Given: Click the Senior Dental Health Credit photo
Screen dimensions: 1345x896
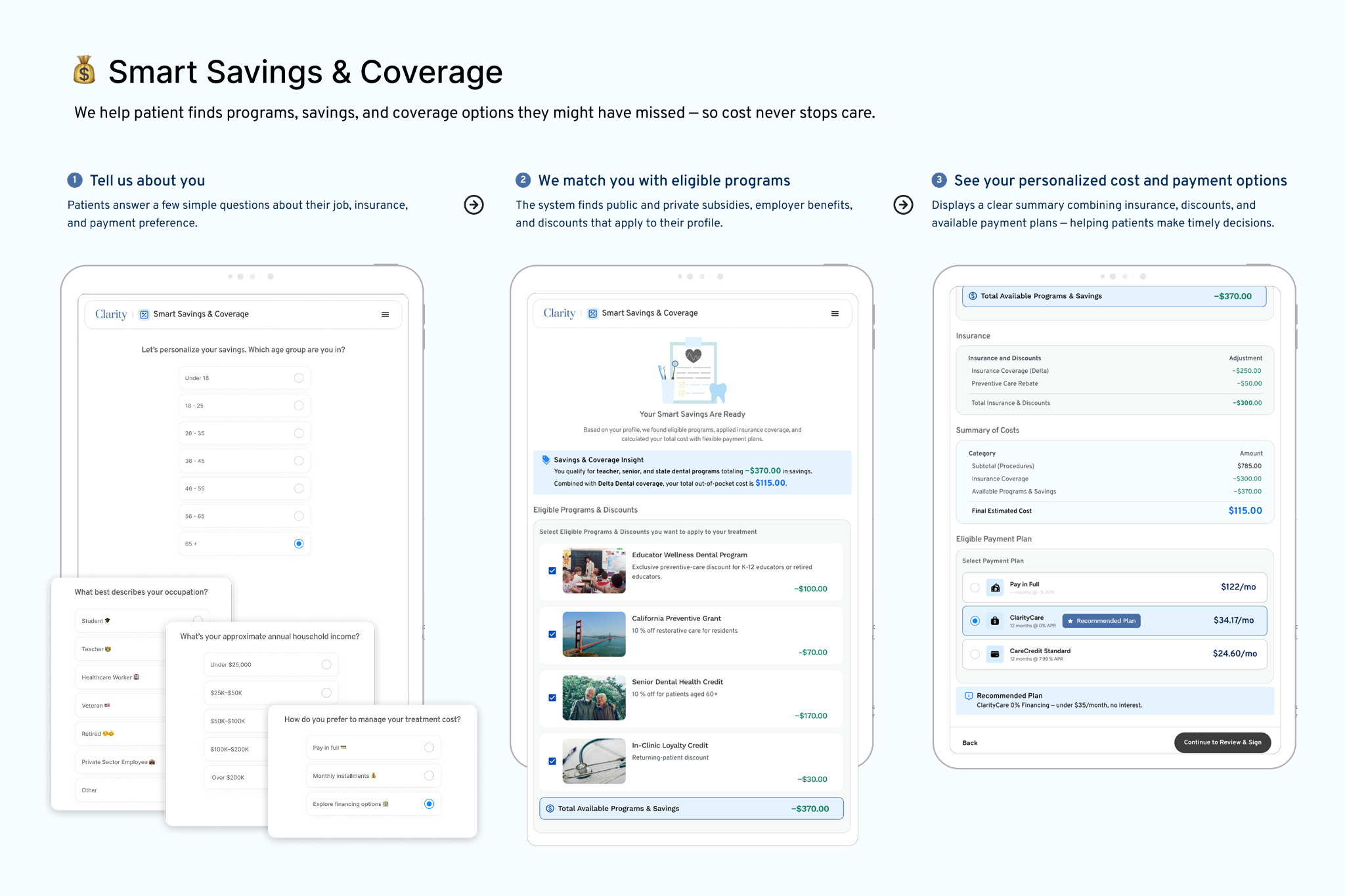Looking at the screenshot, I should [594, 698].
